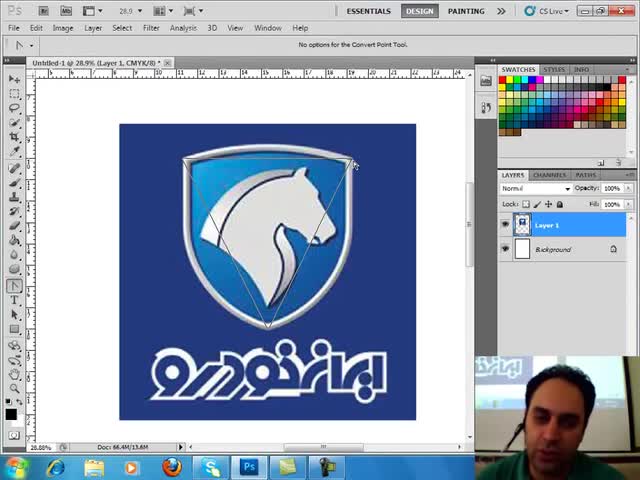The width and height of the screenshot is (640, 480).
Task: Select the Move tool
Action: (14, 78)
